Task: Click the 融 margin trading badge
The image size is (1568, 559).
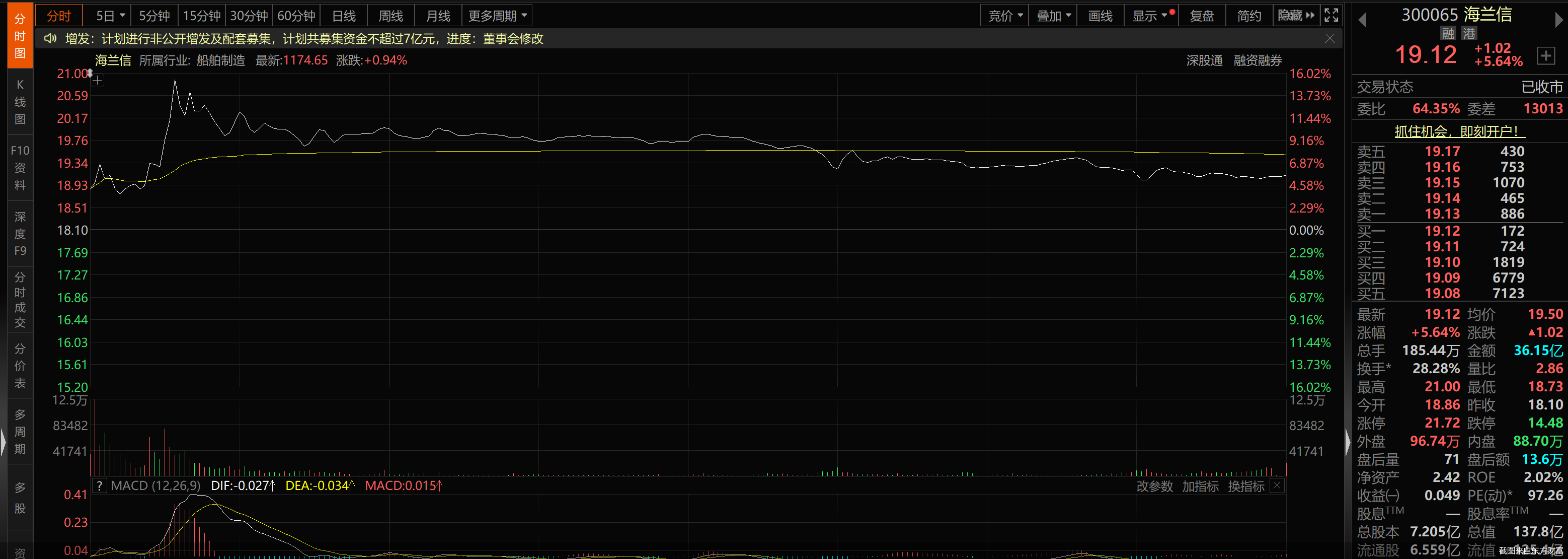Action: [x=1448, y=34]
